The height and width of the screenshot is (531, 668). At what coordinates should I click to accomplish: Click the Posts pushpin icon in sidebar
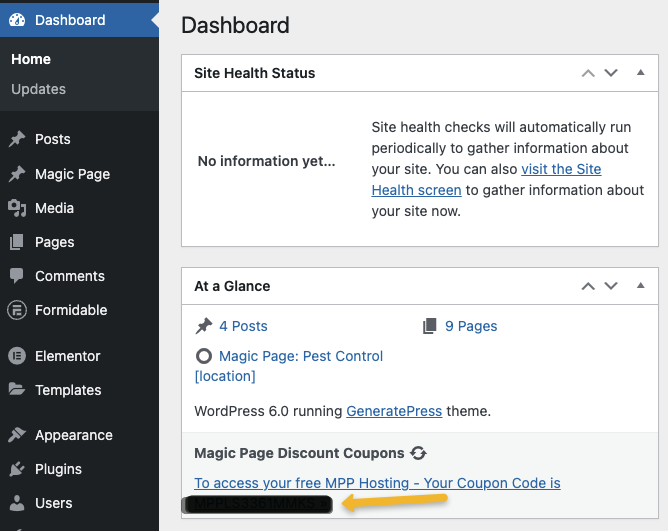(17, 139)
